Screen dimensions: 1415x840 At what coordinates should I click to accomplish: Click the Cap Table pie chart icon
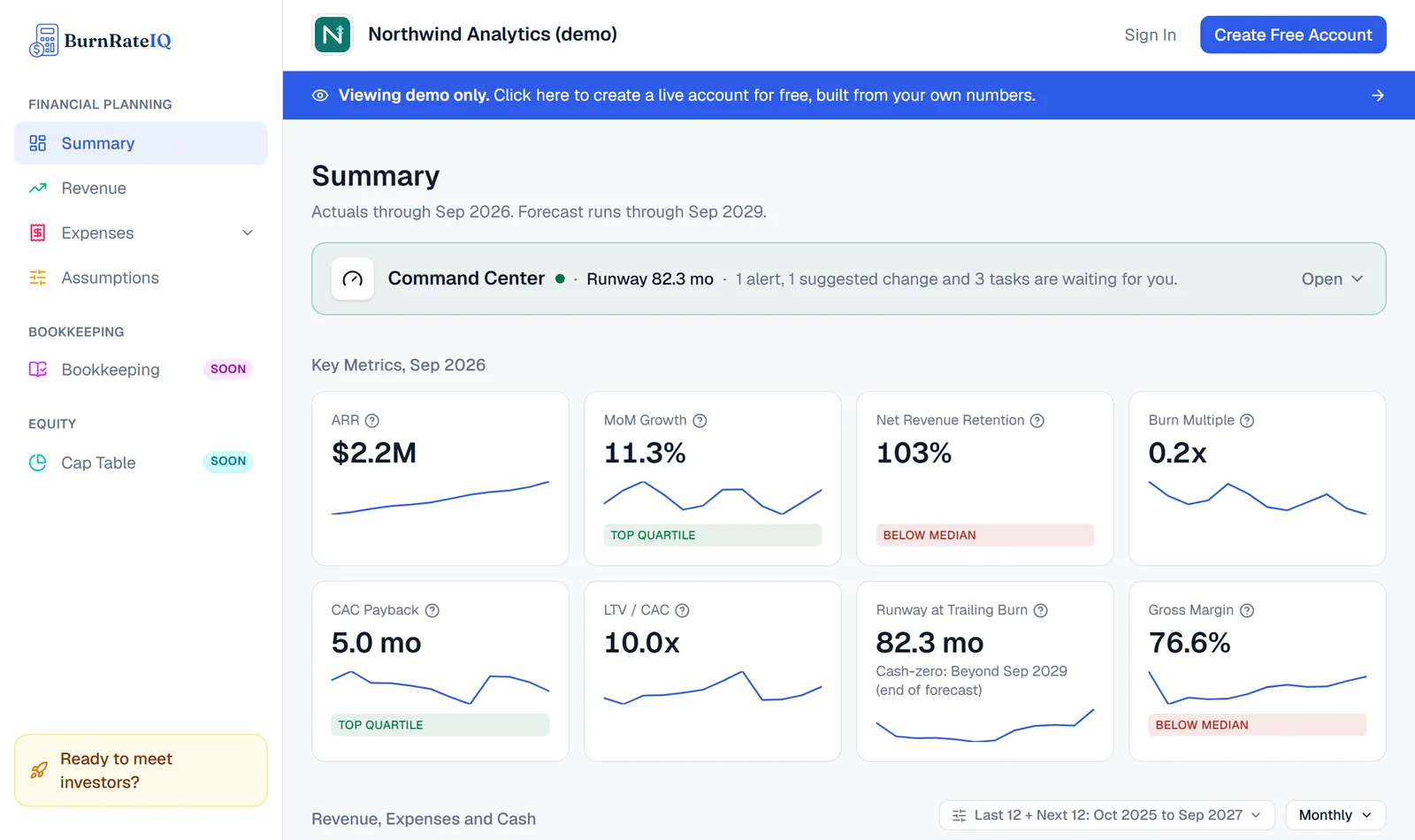tap(38, 462)
